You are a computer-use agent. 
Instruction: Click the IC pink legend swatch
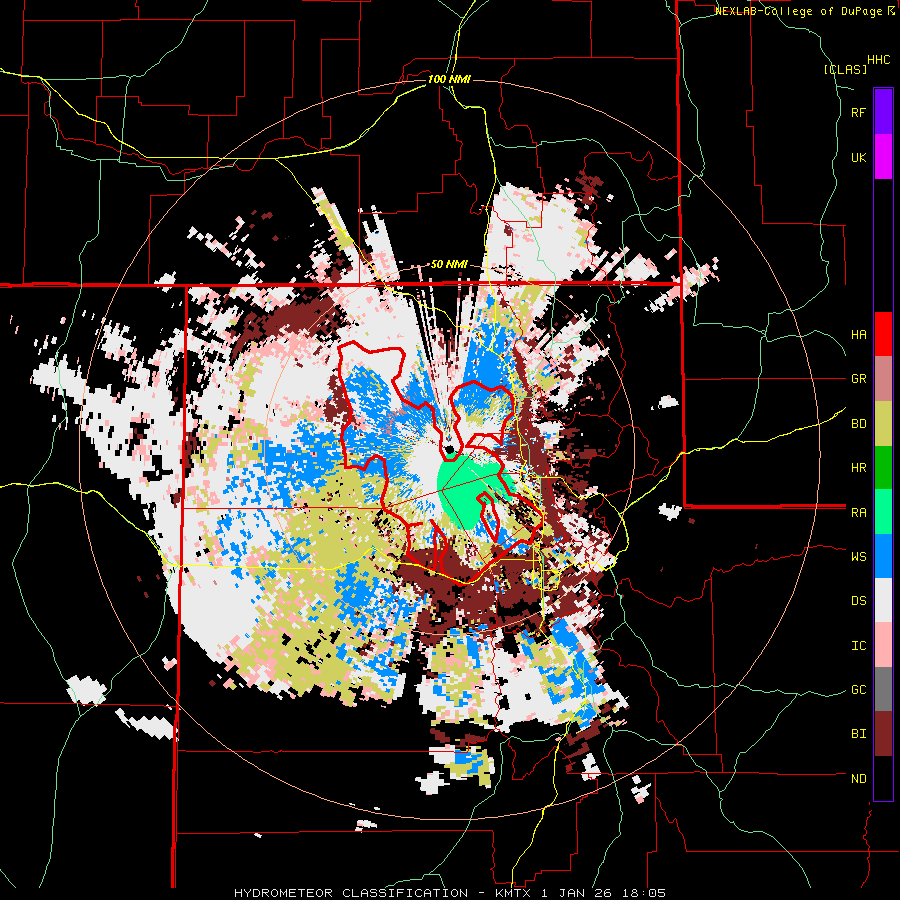(883, 645)
